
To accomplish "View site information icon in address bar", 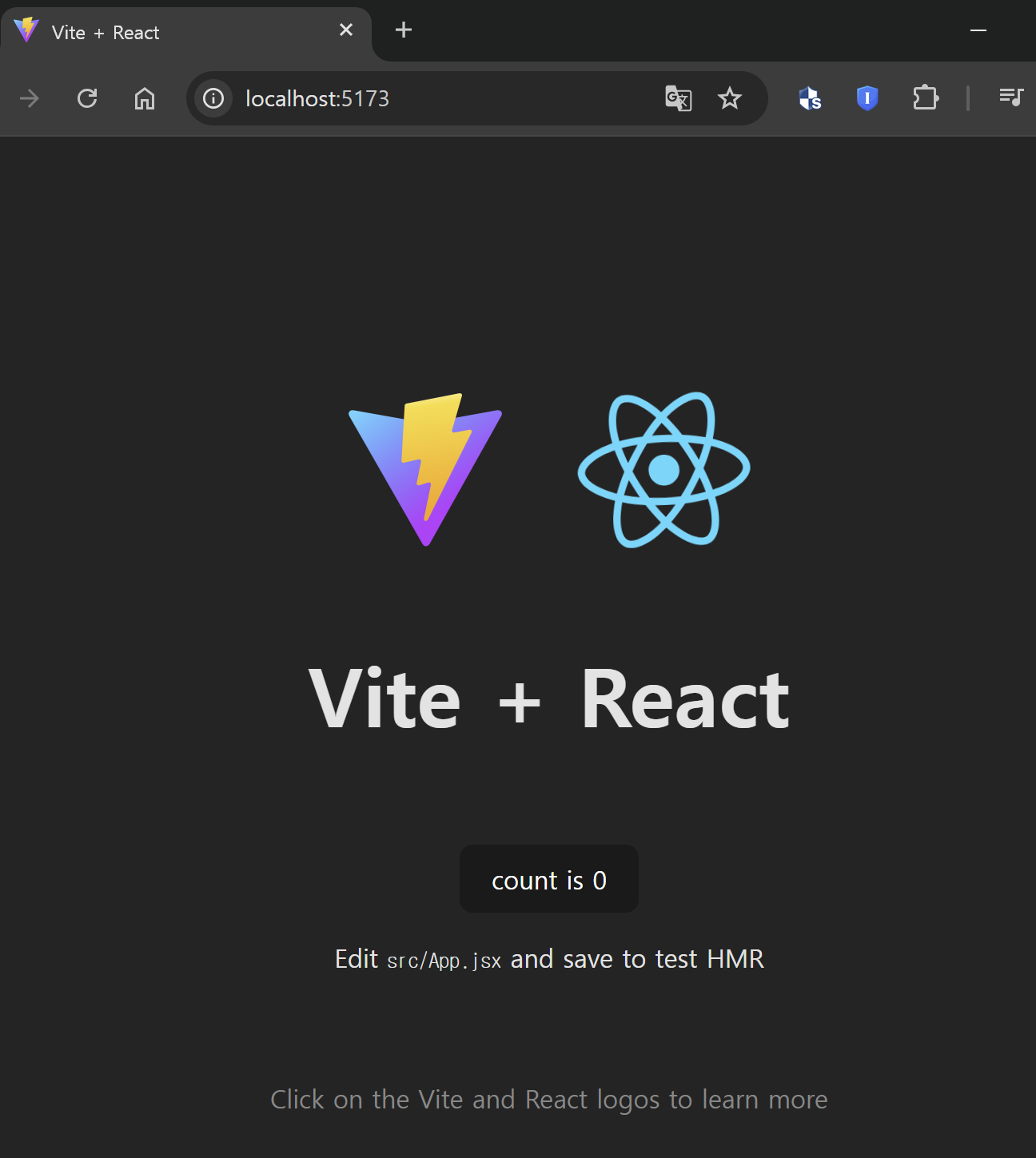I will [x=213, y=98].
